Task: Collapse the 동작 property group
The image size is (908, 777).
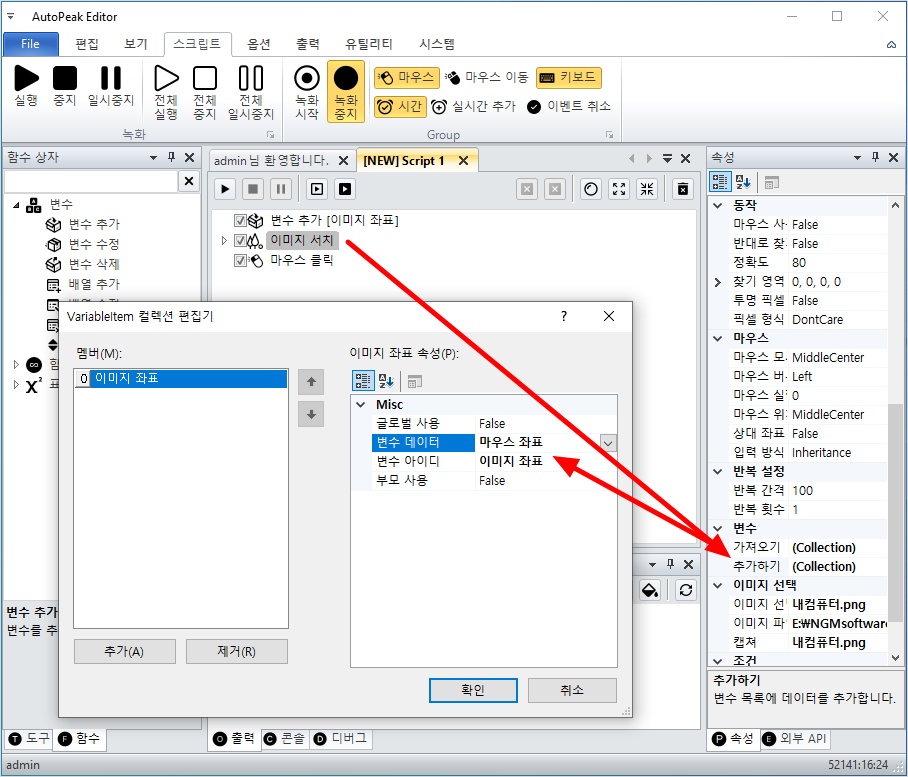Action: (717, 205)
